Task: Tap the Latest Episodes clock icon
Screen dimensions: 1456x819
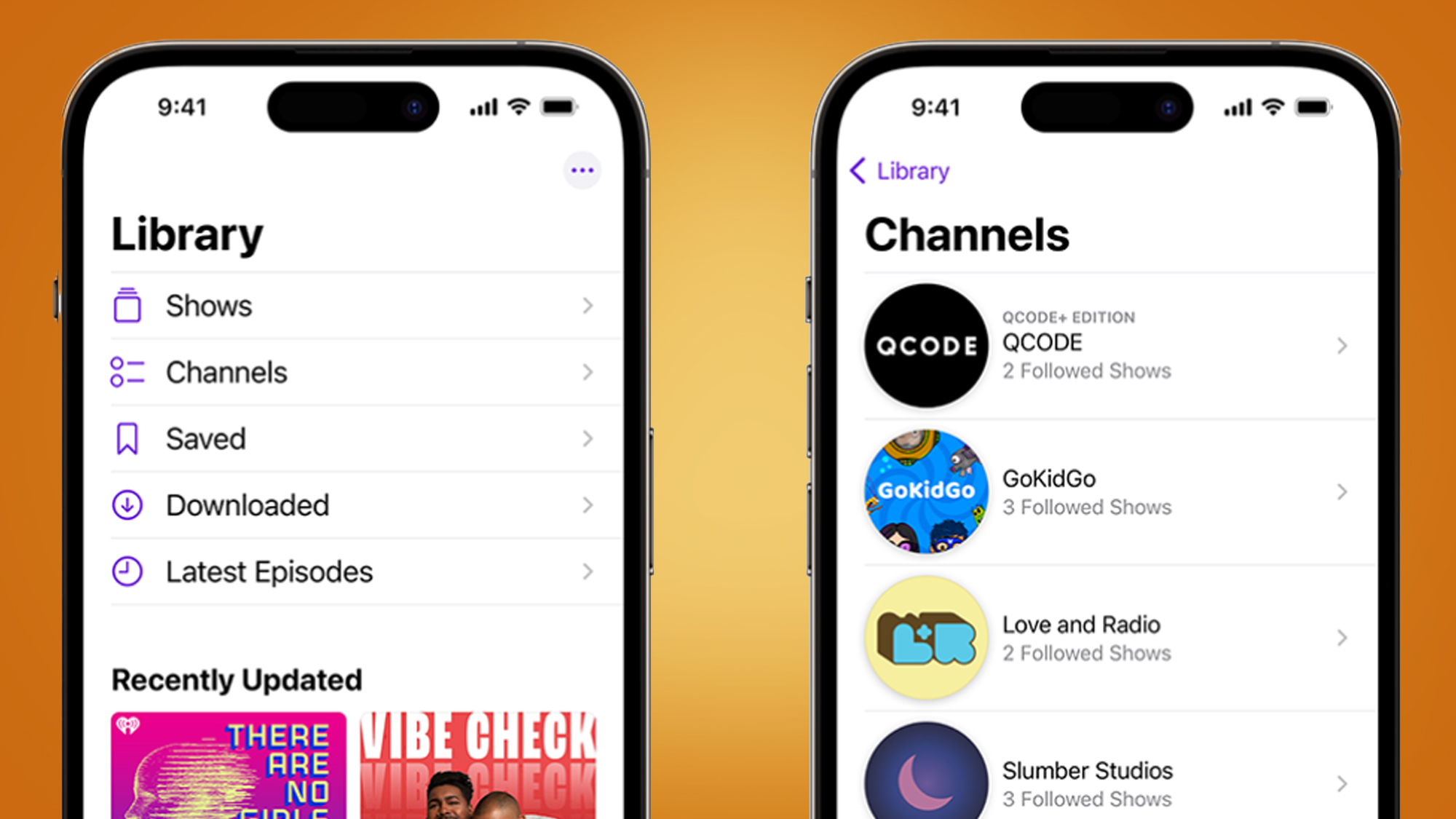Action: 131,569
